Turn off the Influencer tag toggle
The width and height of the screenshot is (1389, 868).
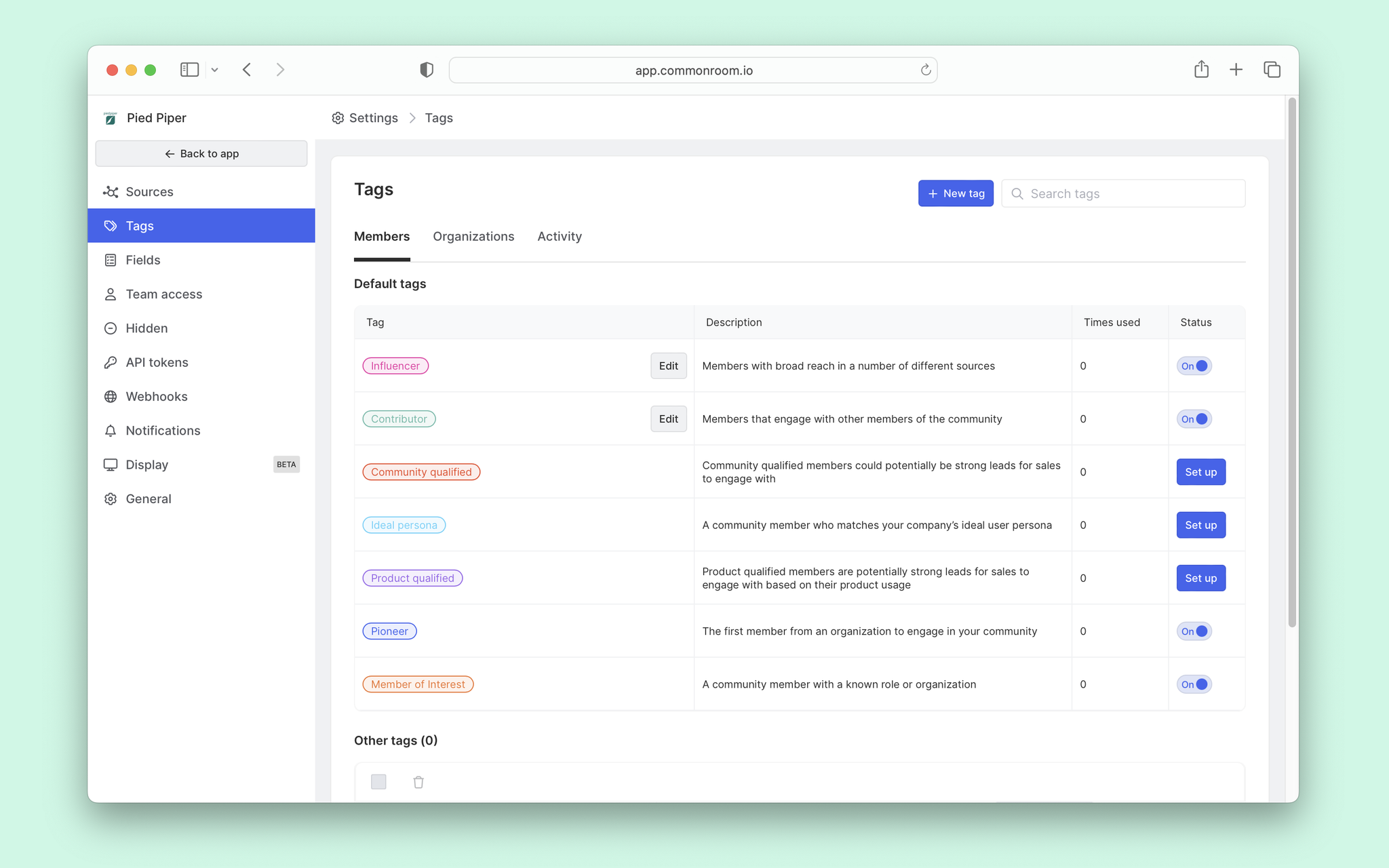click(1194, 366)
